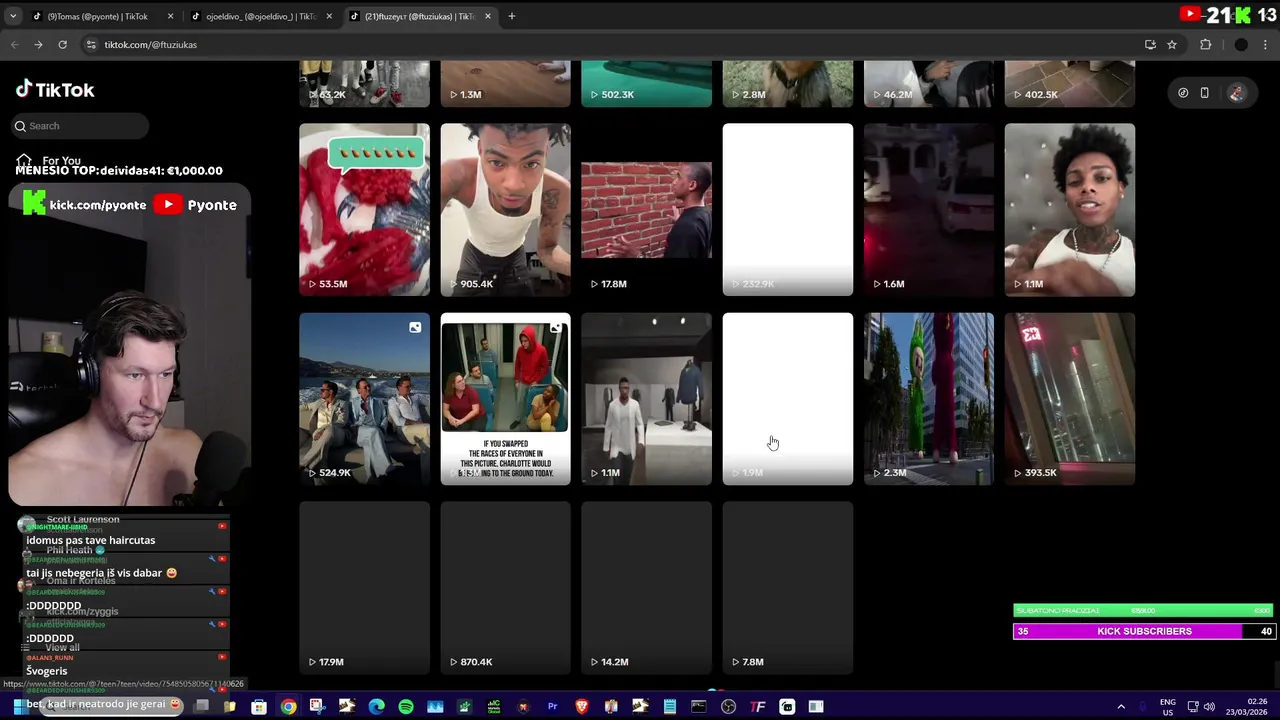
Task: Open the boat photo post with 524.9K views
Action: tap(364, 398)
